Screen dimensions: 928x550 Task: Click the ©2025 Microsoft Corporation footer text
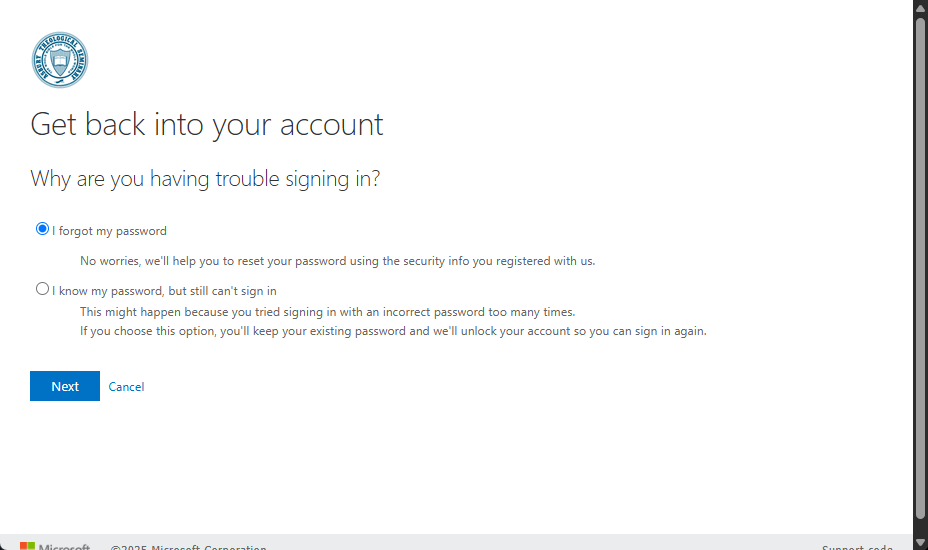coord(189,547)
